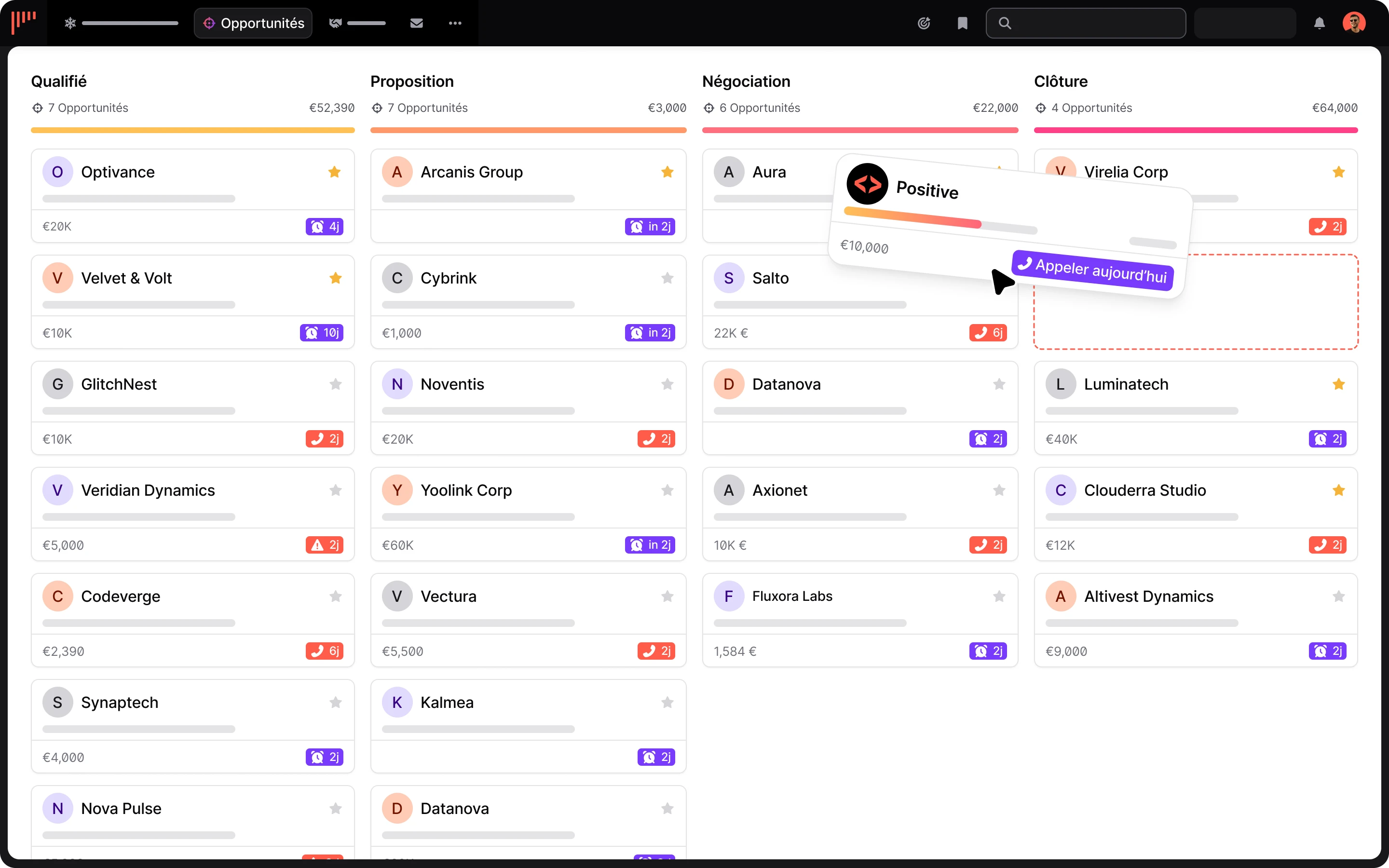The image size is (1389, 868).
Task: Open the user avatar profile
Action: 1354,23
